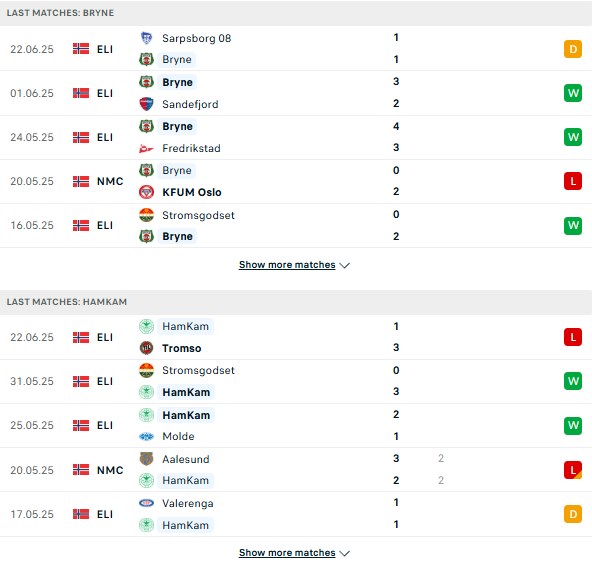
Task: Click the Sarpsborg 08 team crest icon
Action: coord(146,38)
